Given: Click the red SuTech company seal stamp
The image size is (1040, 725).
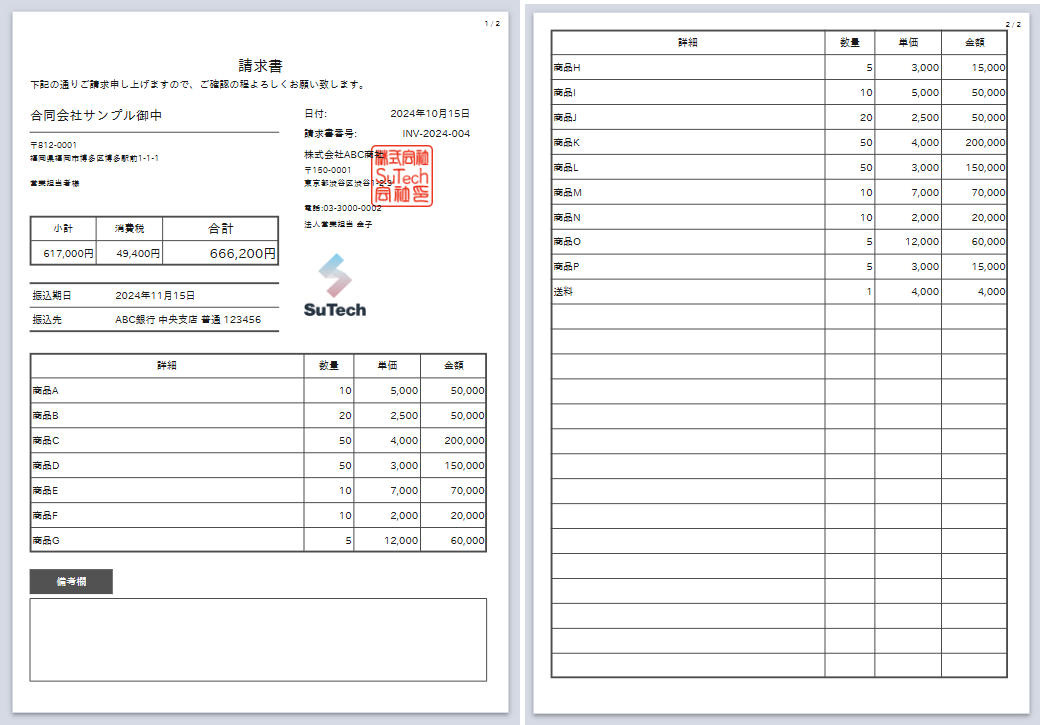Looking at the screenshot, I should tap(402, 176).
